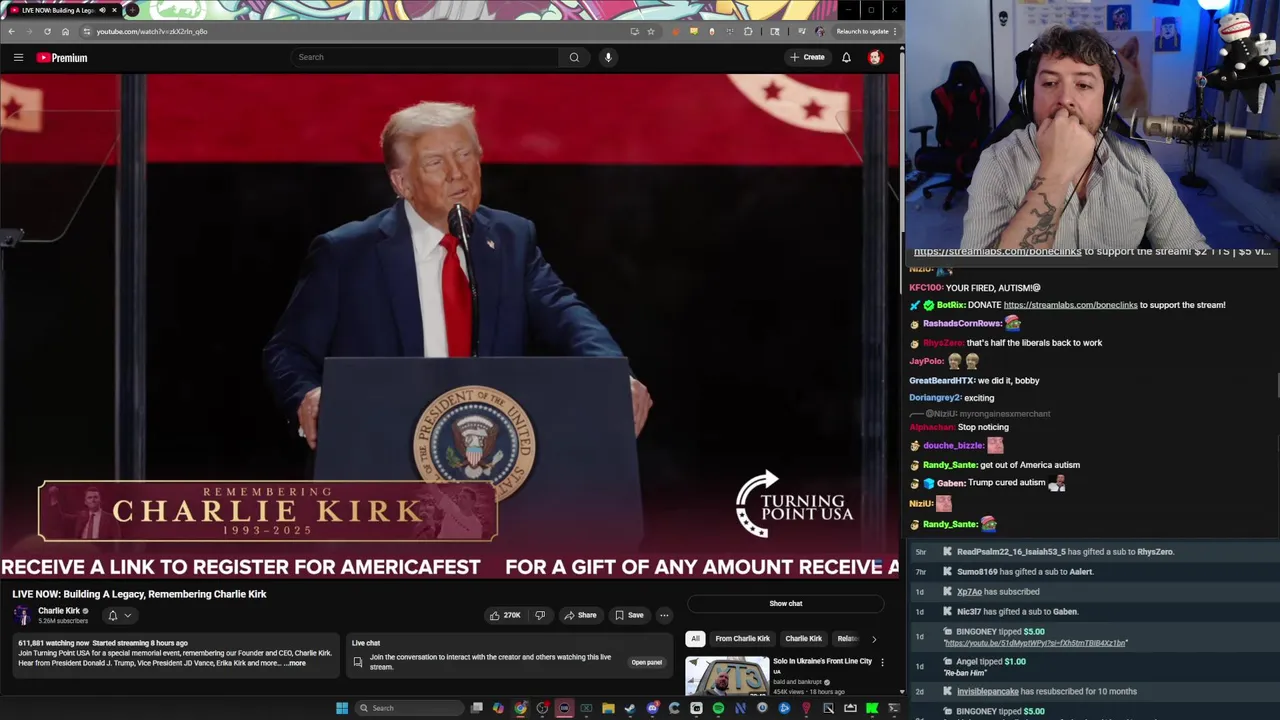Open Task View in the taskbar
1280x720 pixels.
point(477,708)
